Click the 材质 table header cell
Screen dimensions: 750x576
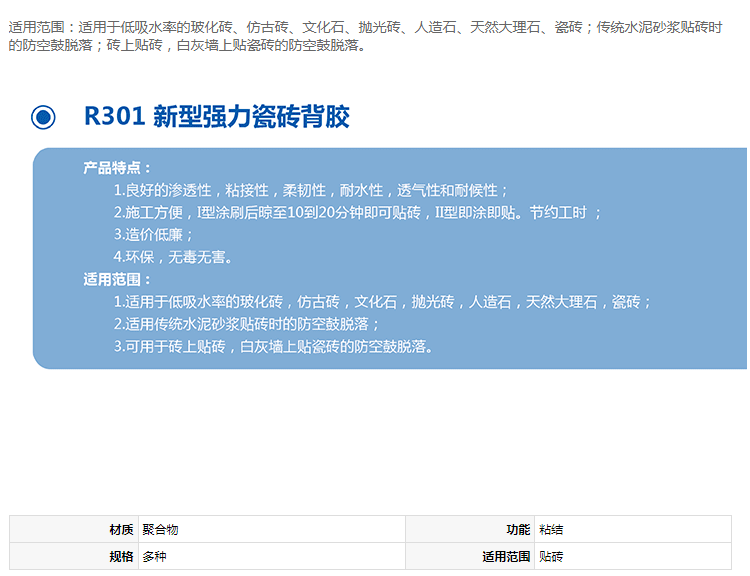[121, 530]
